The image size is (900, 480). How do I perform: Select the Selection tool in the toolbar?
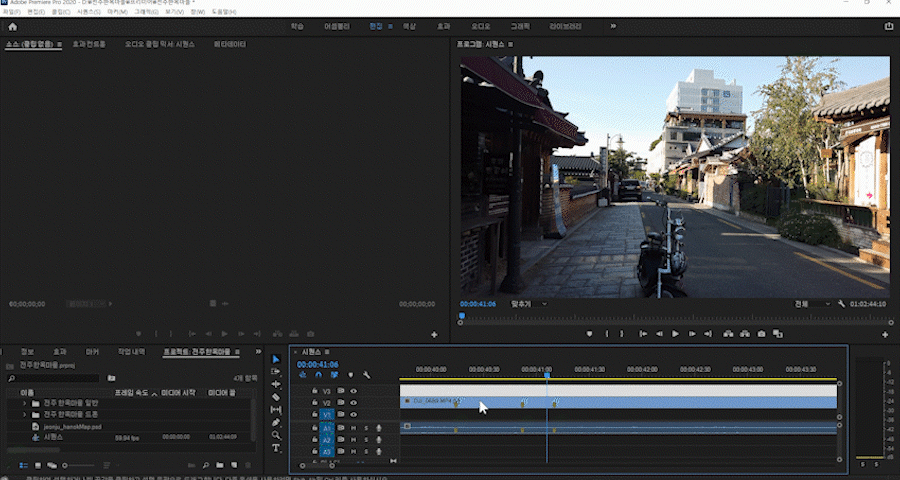click(276, 359)
